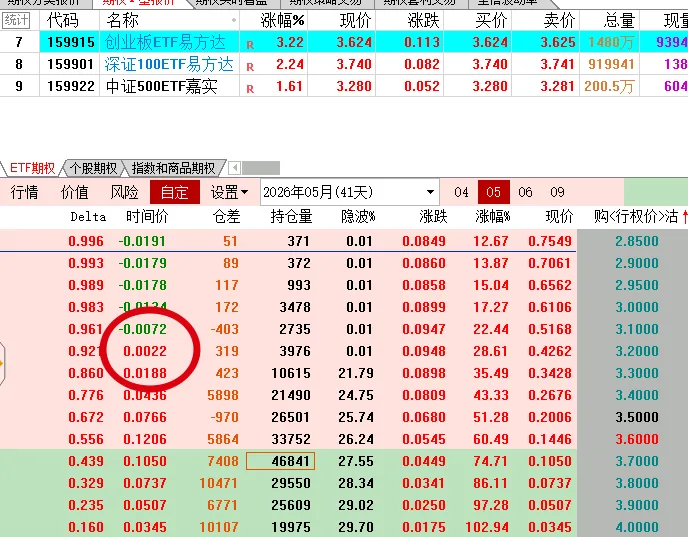Click the R marker in the 中证500ETF嘉实 row
Image resolution: width=688 pixels, height=537 pixels.
pos(250,89)
